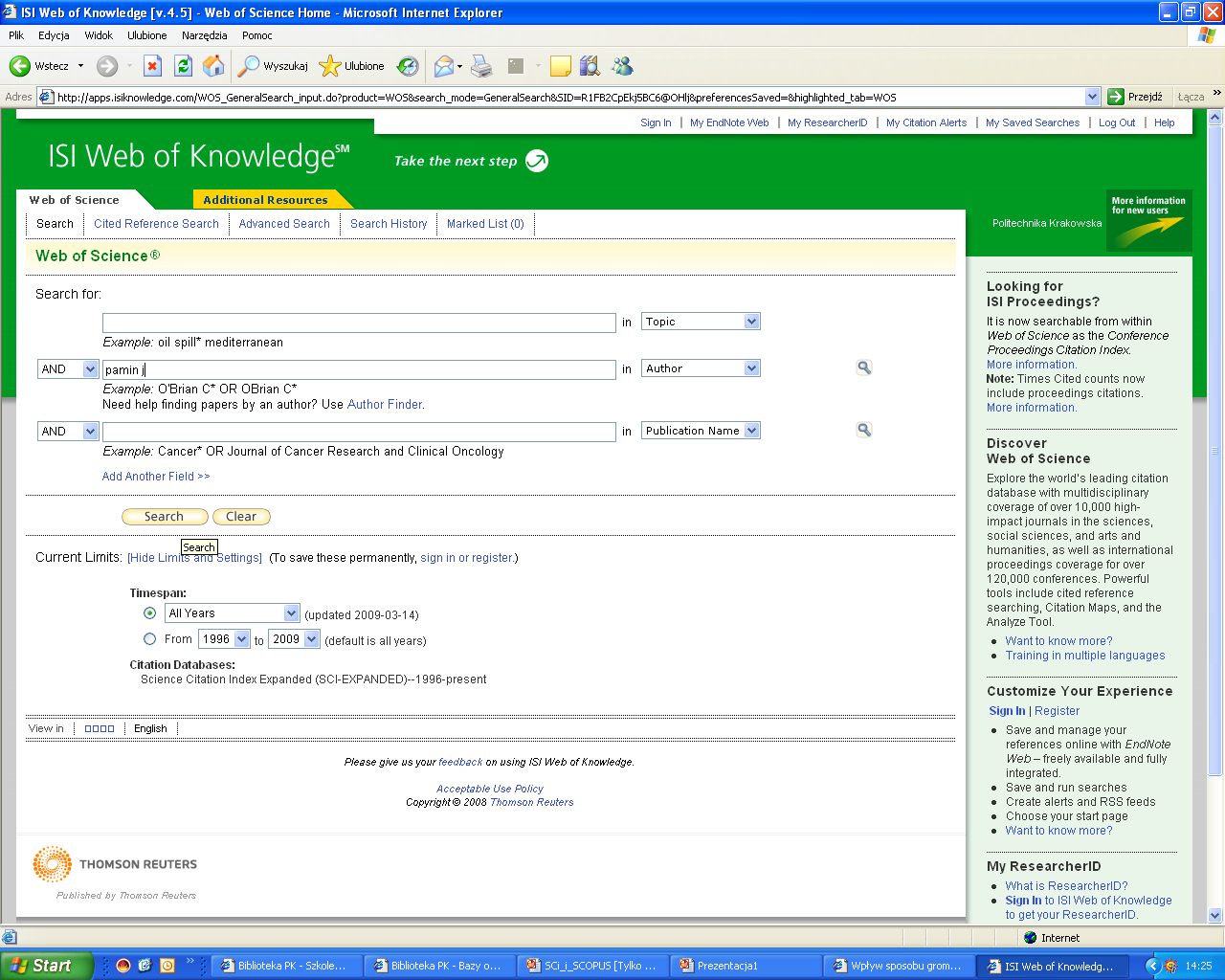
Task: Open the Edycja menu
Action: coord(54,35)
